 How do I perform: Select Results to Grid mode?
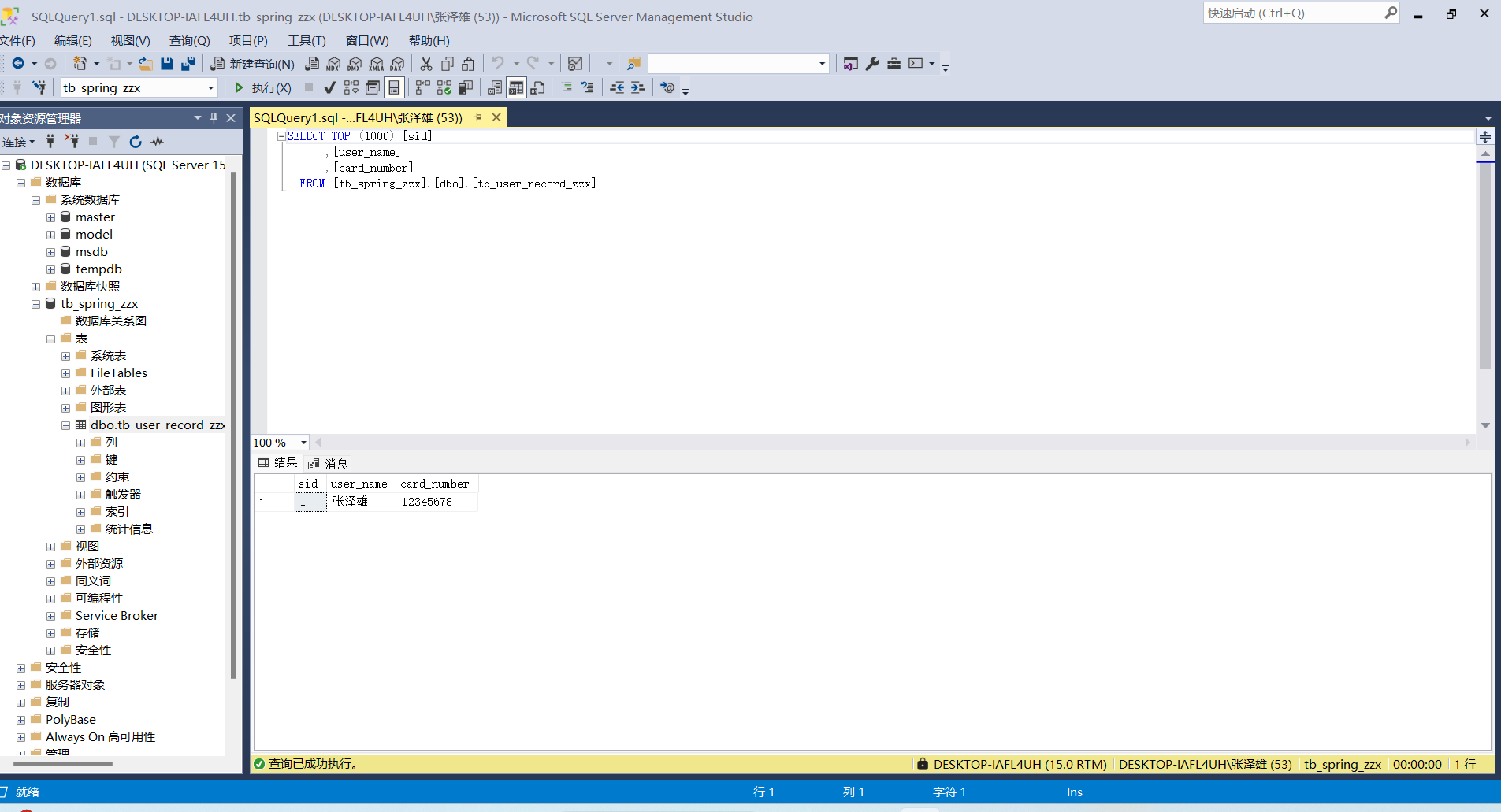pyautogui.click(x=516, y=87)
